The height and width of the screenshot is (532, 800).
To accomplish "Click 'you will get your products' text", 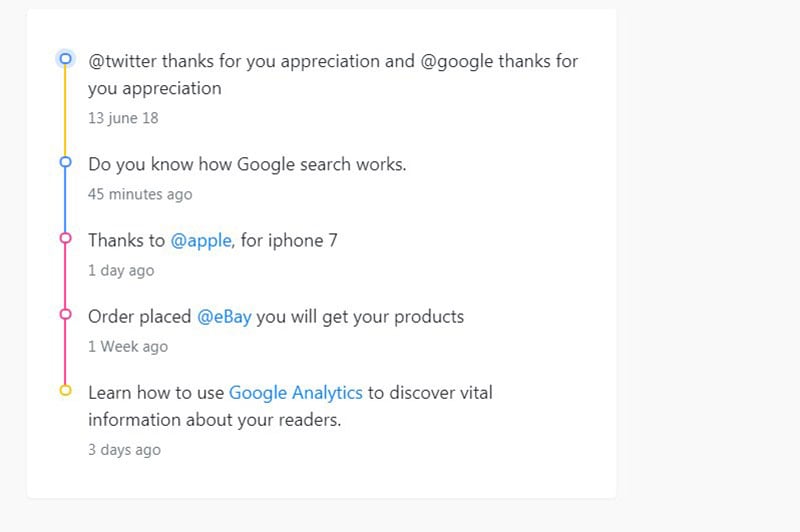I will (x=360, y=317).
